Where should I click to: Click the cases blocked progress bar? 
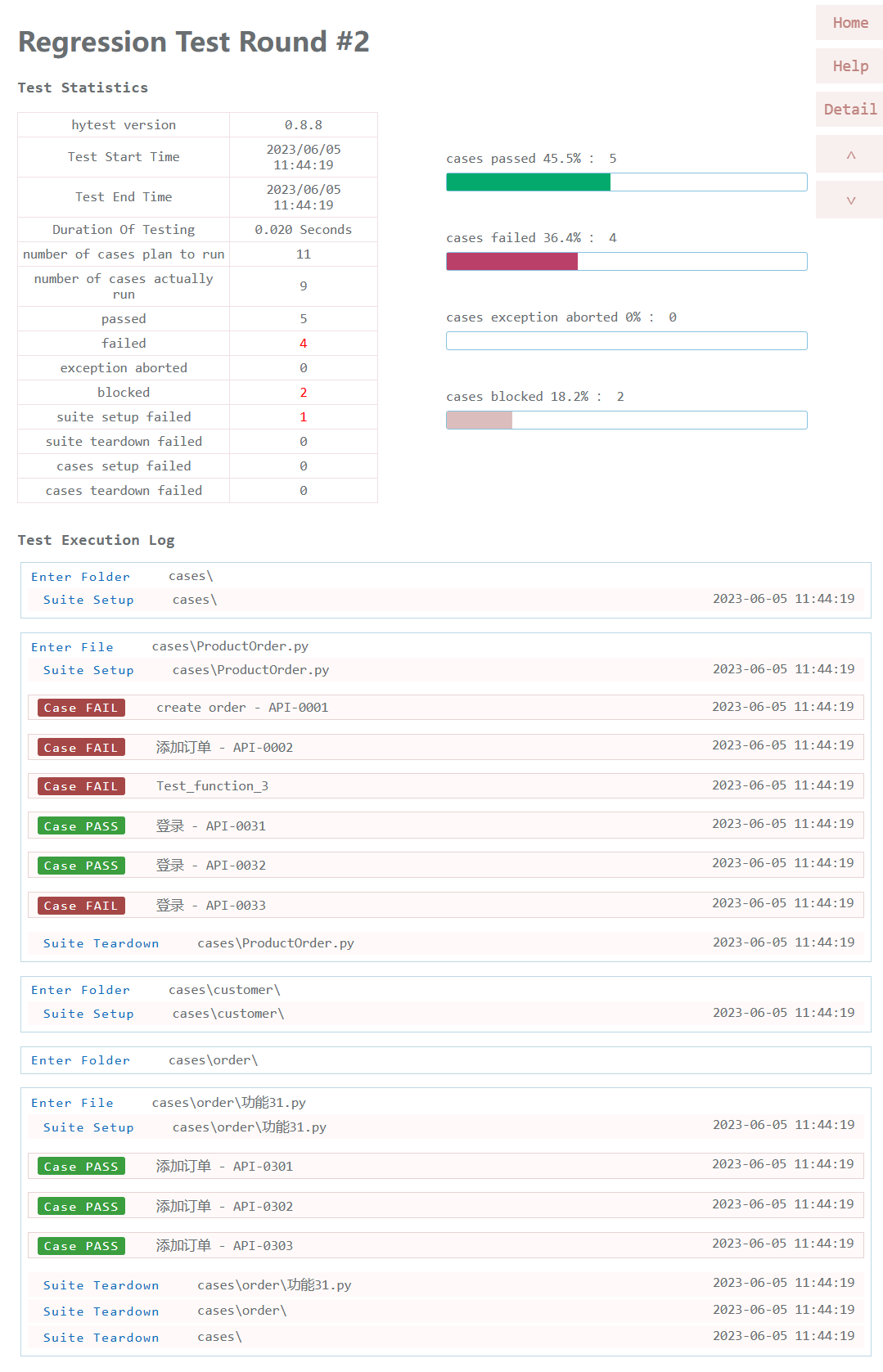point(627,421)
